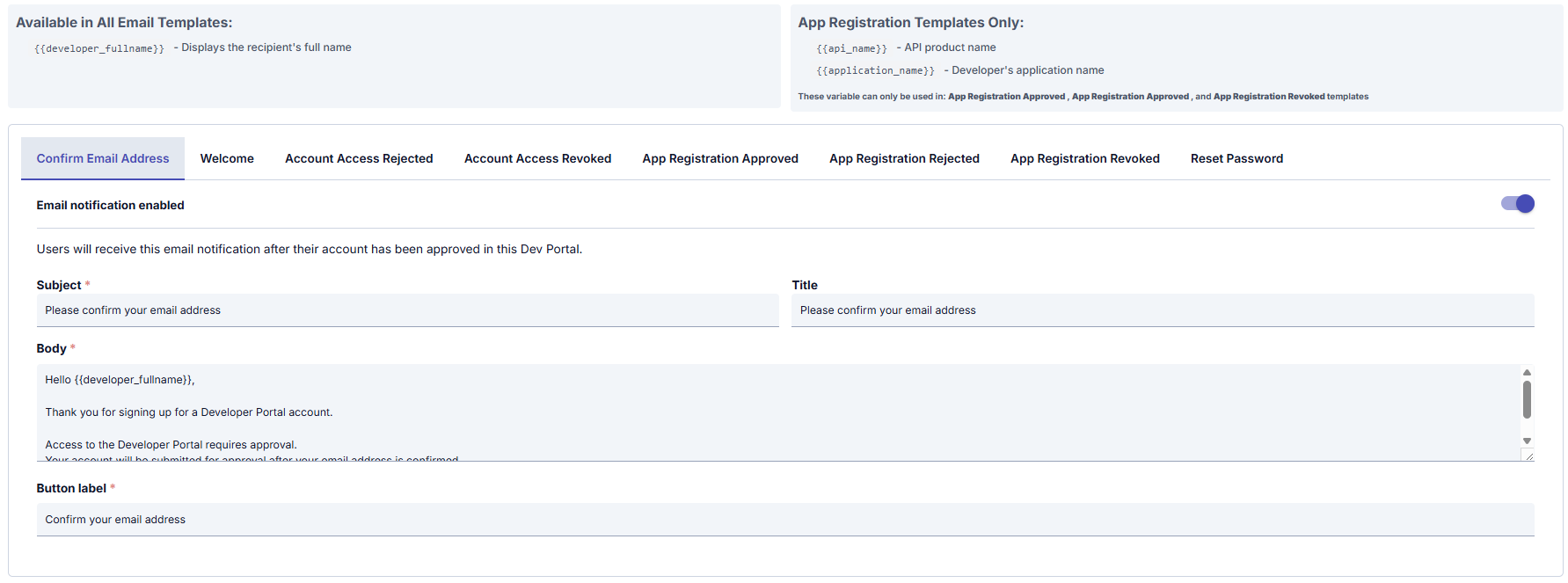
Task: Focus the Title text field
Action: click(1162, 310)
